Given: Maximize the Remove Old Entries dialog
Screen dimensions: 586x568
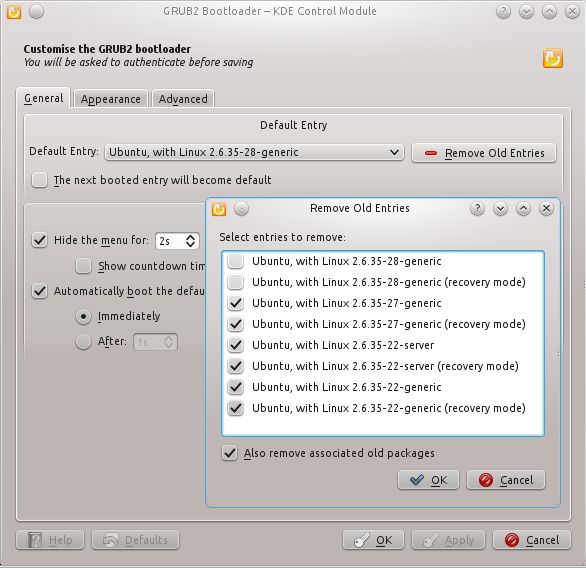Looking at the screenshot, I should tap(523, 209).
